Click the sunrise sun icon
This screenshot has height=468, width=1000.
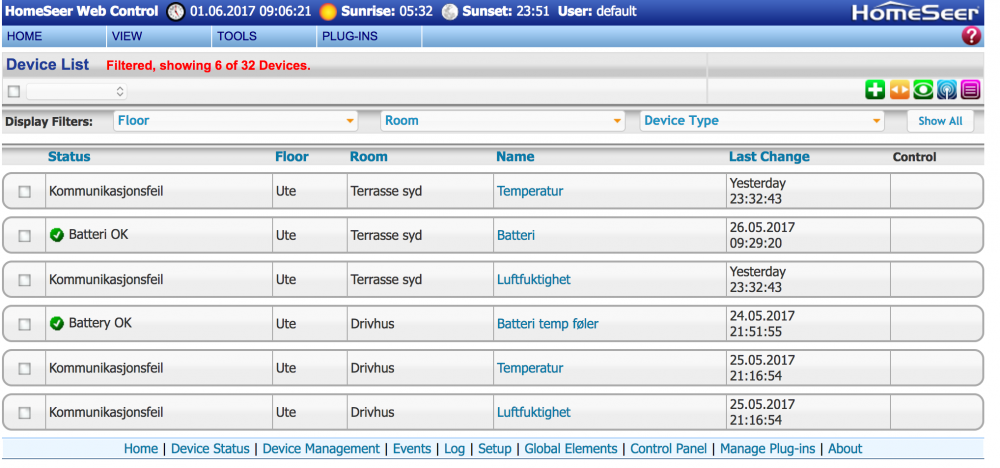[x=328, y=12]
